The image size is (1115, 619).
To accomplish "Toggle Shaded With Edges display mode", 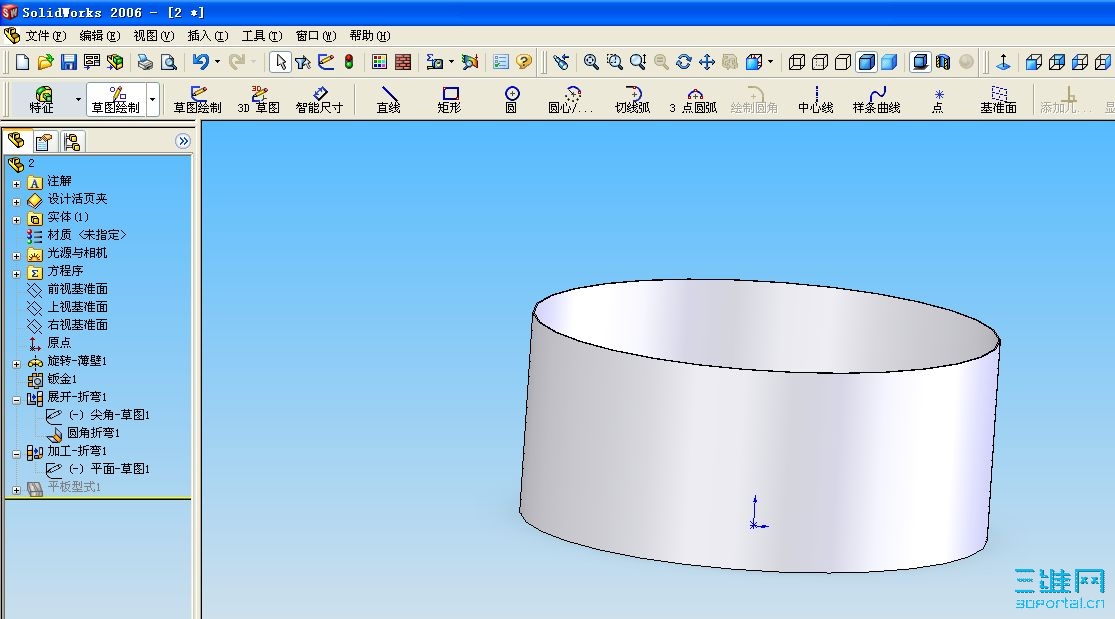I will pos(867,63).
